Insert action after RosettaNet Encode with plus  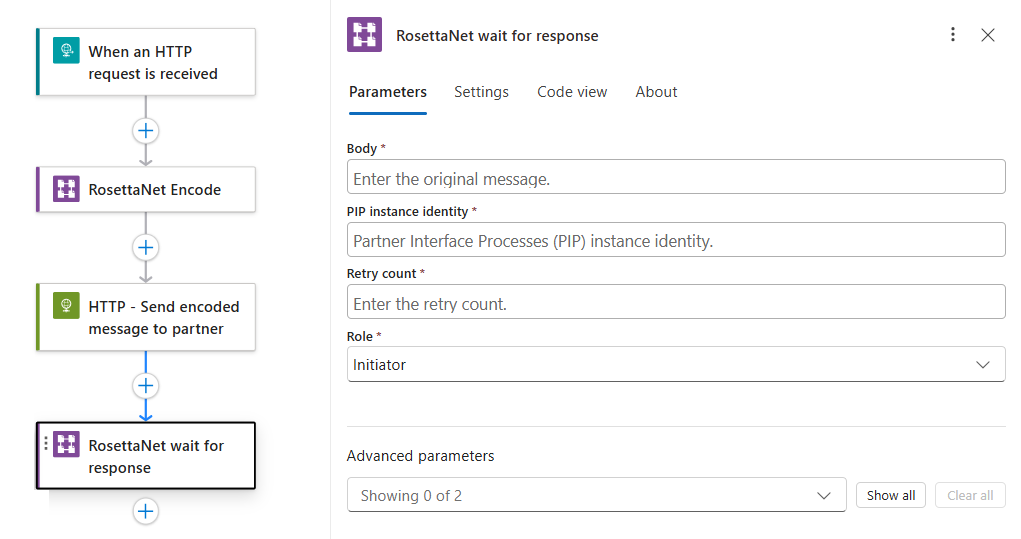(146, 247)
